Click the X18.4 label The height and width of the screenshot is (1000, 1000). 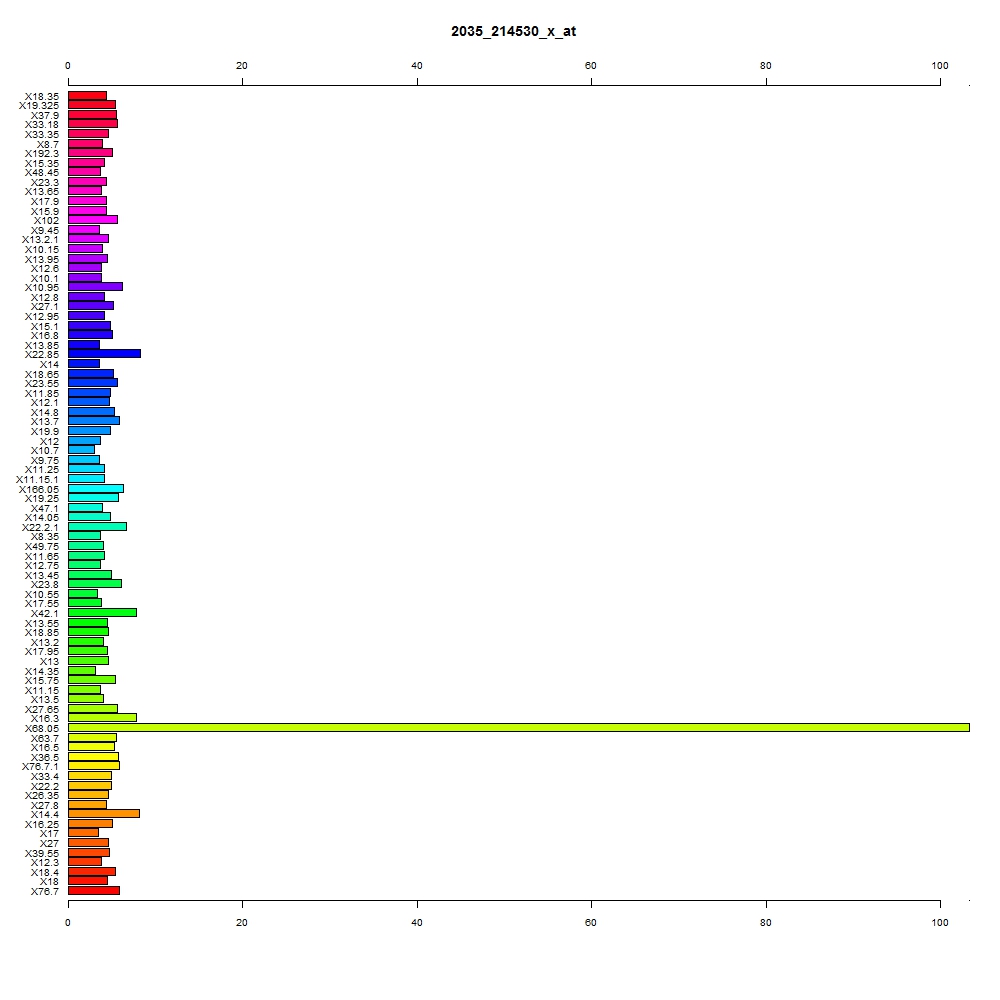pyautogui.click(x=45, y=872)
